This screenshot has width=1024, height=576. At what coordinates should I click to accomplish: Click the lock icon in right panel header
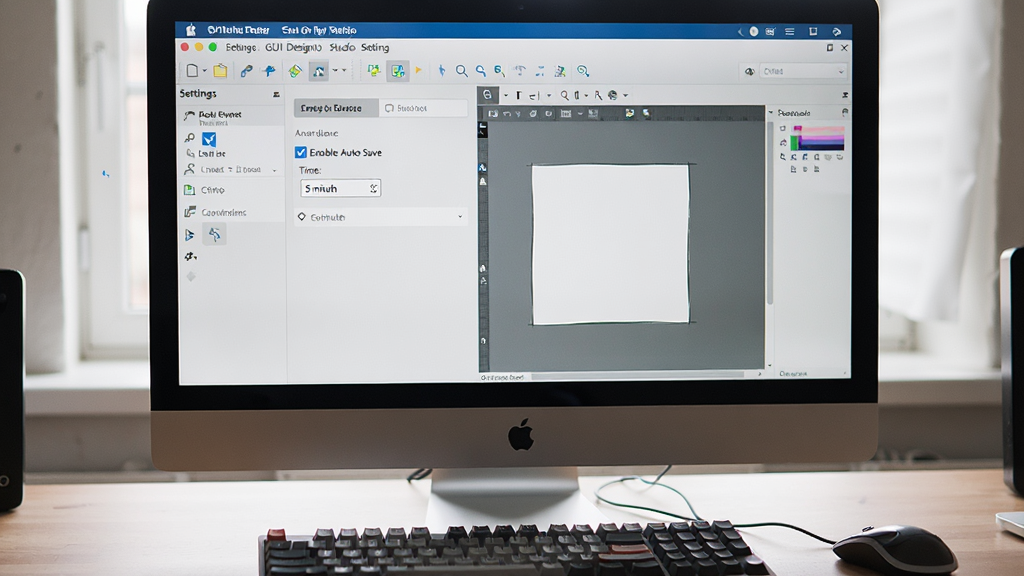point(844,112)
